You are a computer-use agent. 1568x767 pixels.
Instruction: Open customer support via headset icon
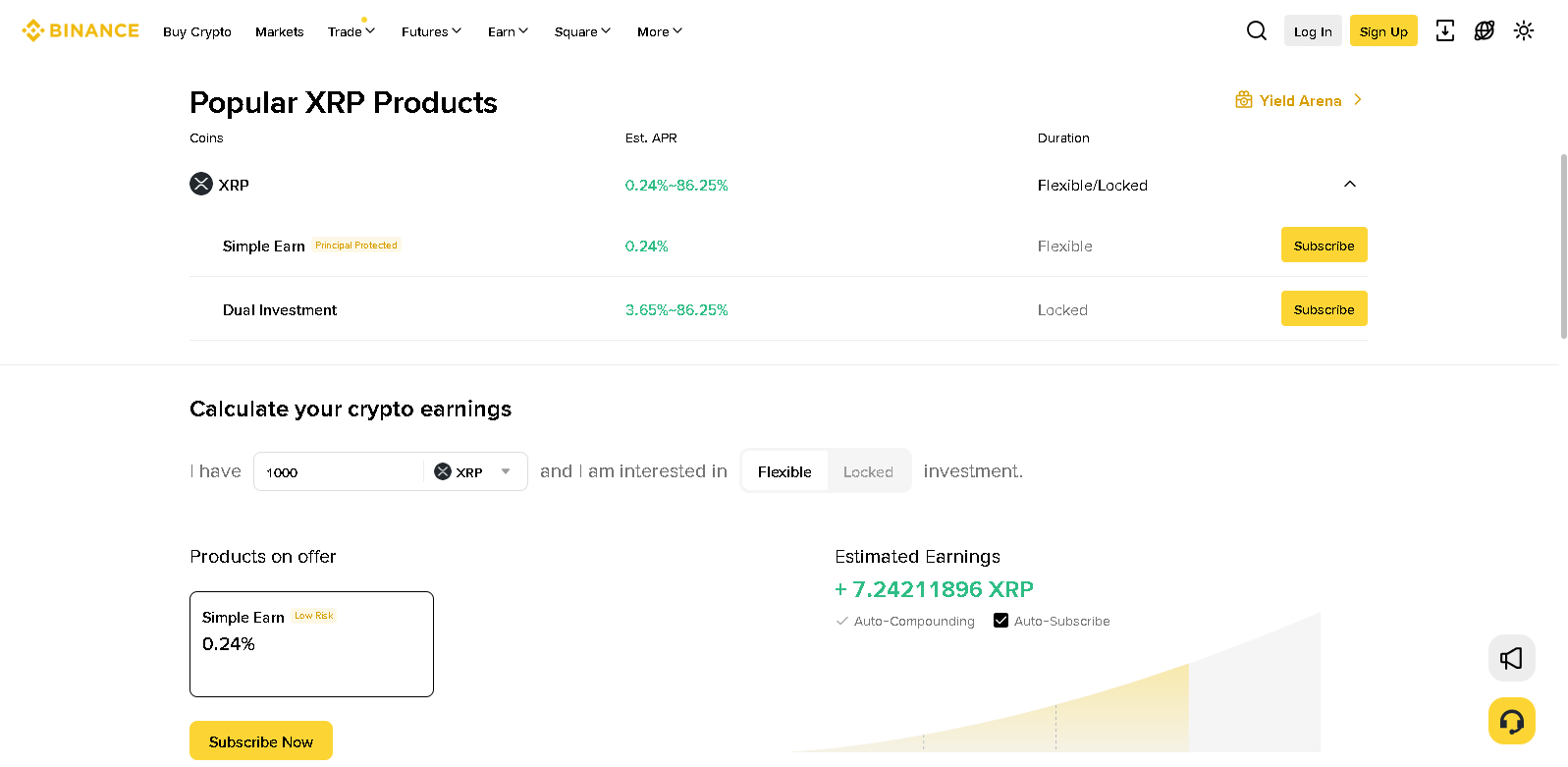(1512, 720)
